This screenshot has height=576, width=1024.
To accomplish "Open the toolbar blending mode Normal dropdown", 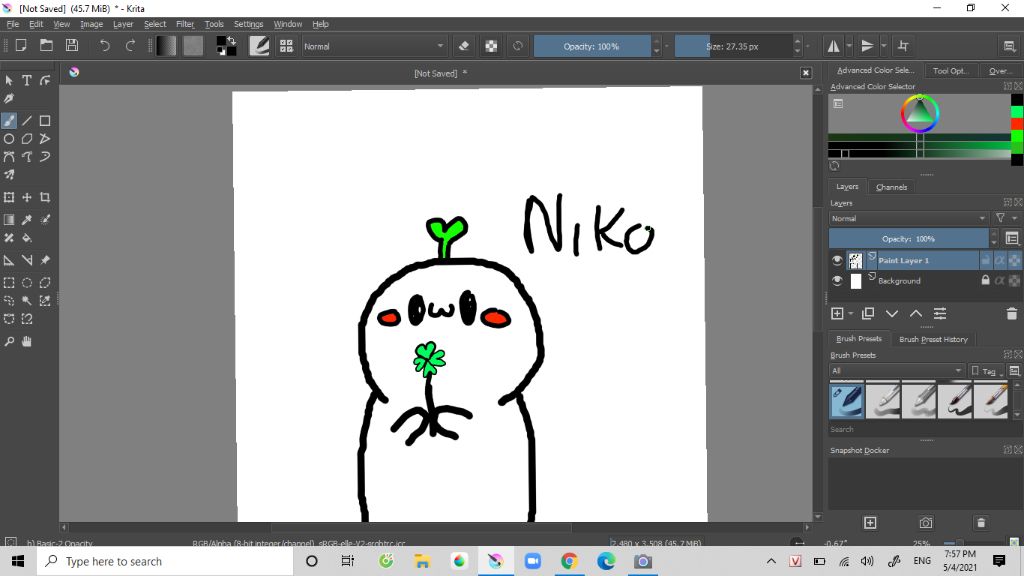I will 374,46.
